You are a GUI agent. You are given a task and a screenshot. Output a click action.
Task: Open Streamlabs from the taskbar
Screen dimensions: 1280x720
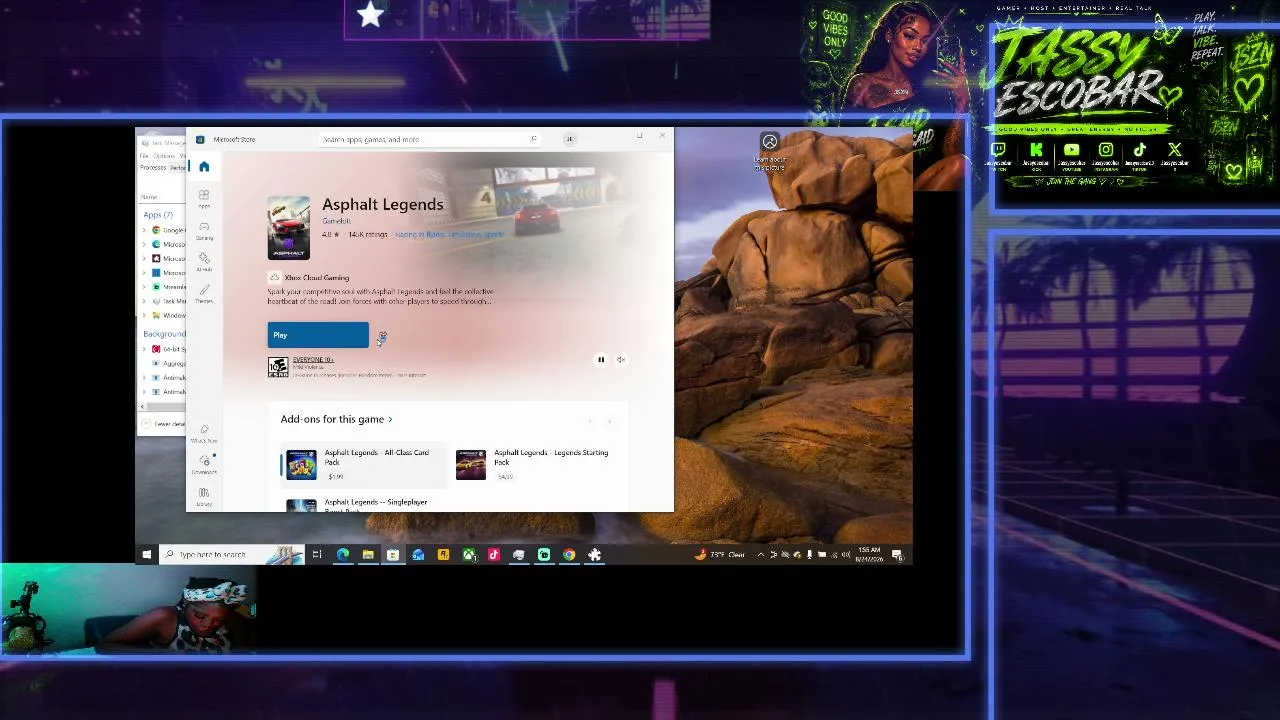pos(544,555)
